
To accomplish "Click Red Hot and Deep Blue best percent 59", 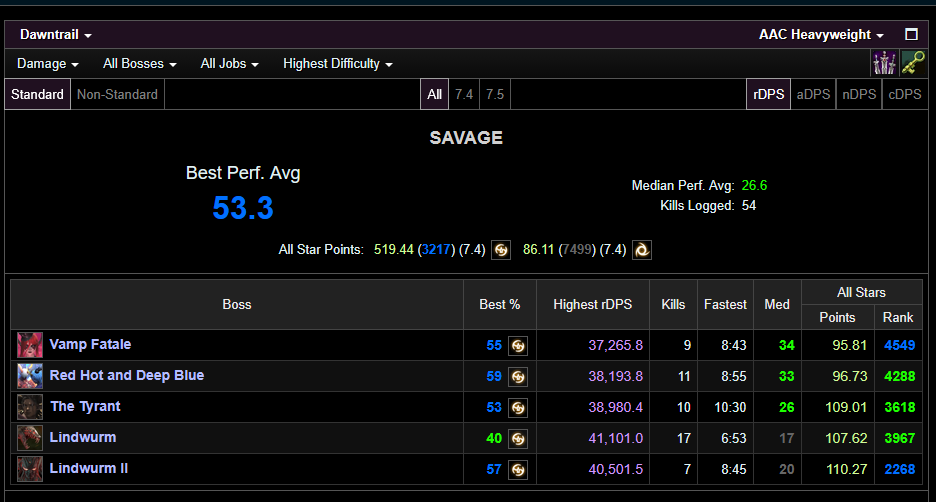I will tap(494, 377).
